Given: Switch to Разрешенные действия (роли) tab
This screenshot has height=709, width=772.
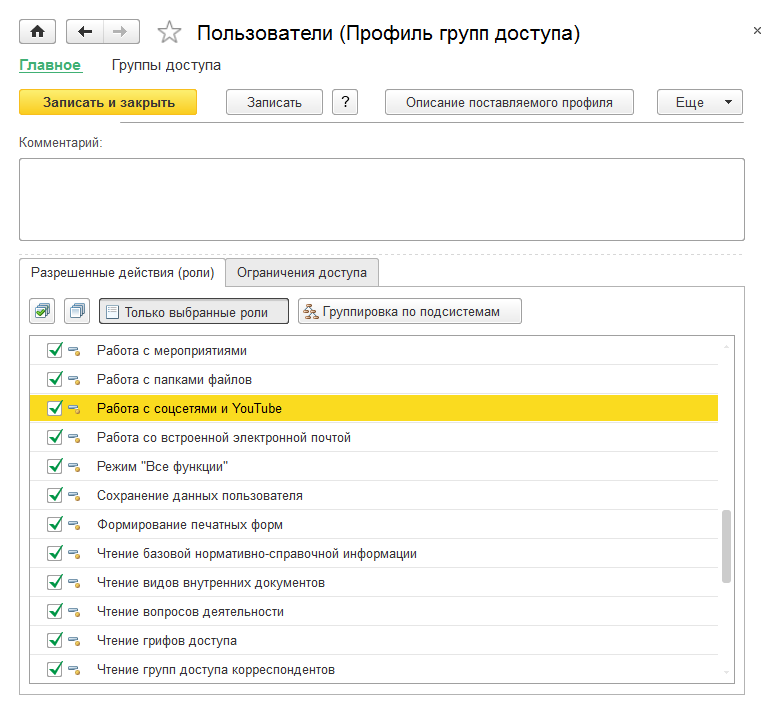Looking at the screenshot, I should coord(123,273).
